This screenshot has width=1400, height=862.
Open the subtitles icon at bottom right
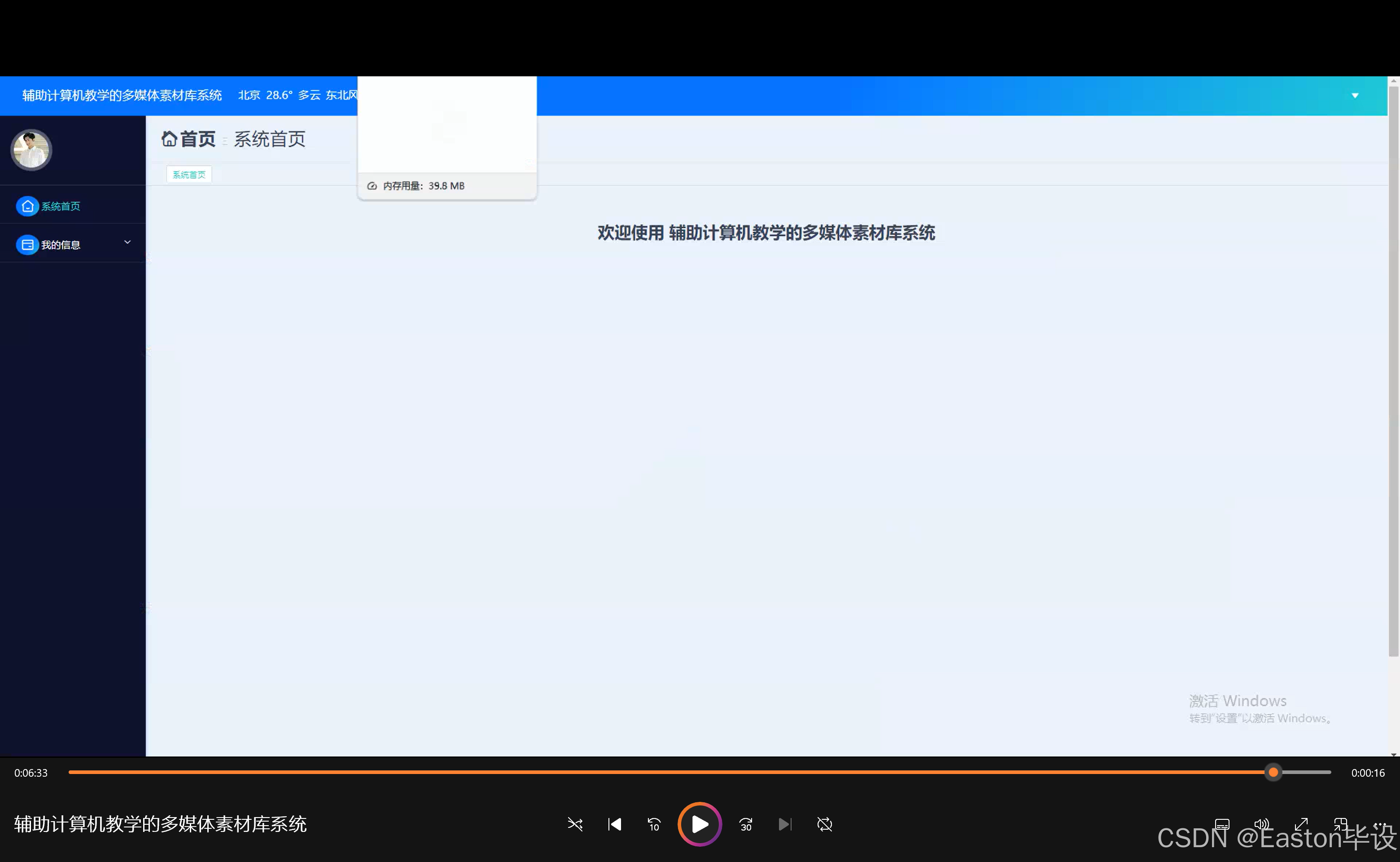coord(1222,825)
